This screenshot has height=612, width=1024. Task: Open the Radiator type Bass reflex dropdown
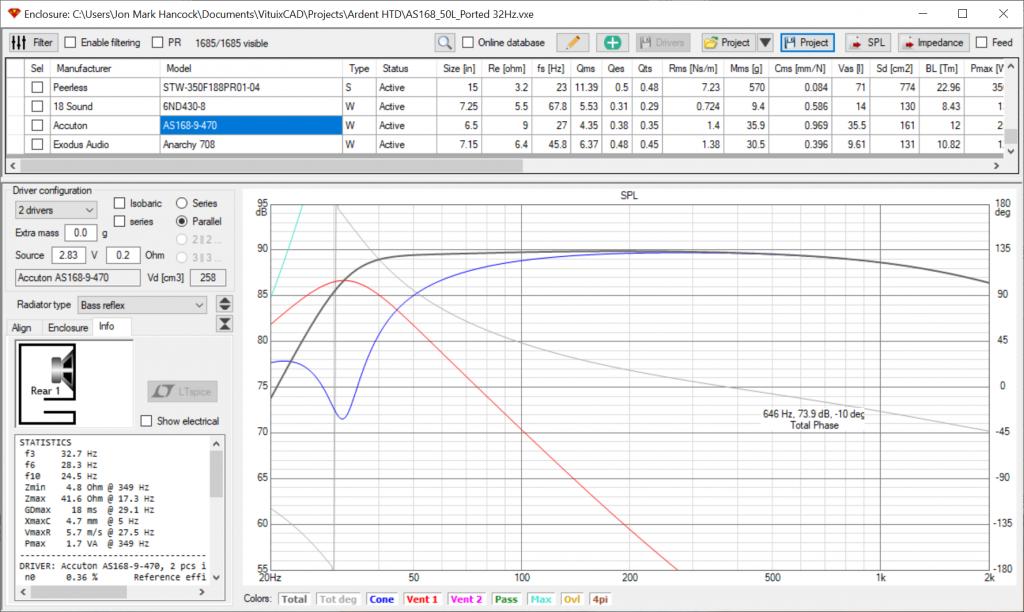(x=142, y=305)
